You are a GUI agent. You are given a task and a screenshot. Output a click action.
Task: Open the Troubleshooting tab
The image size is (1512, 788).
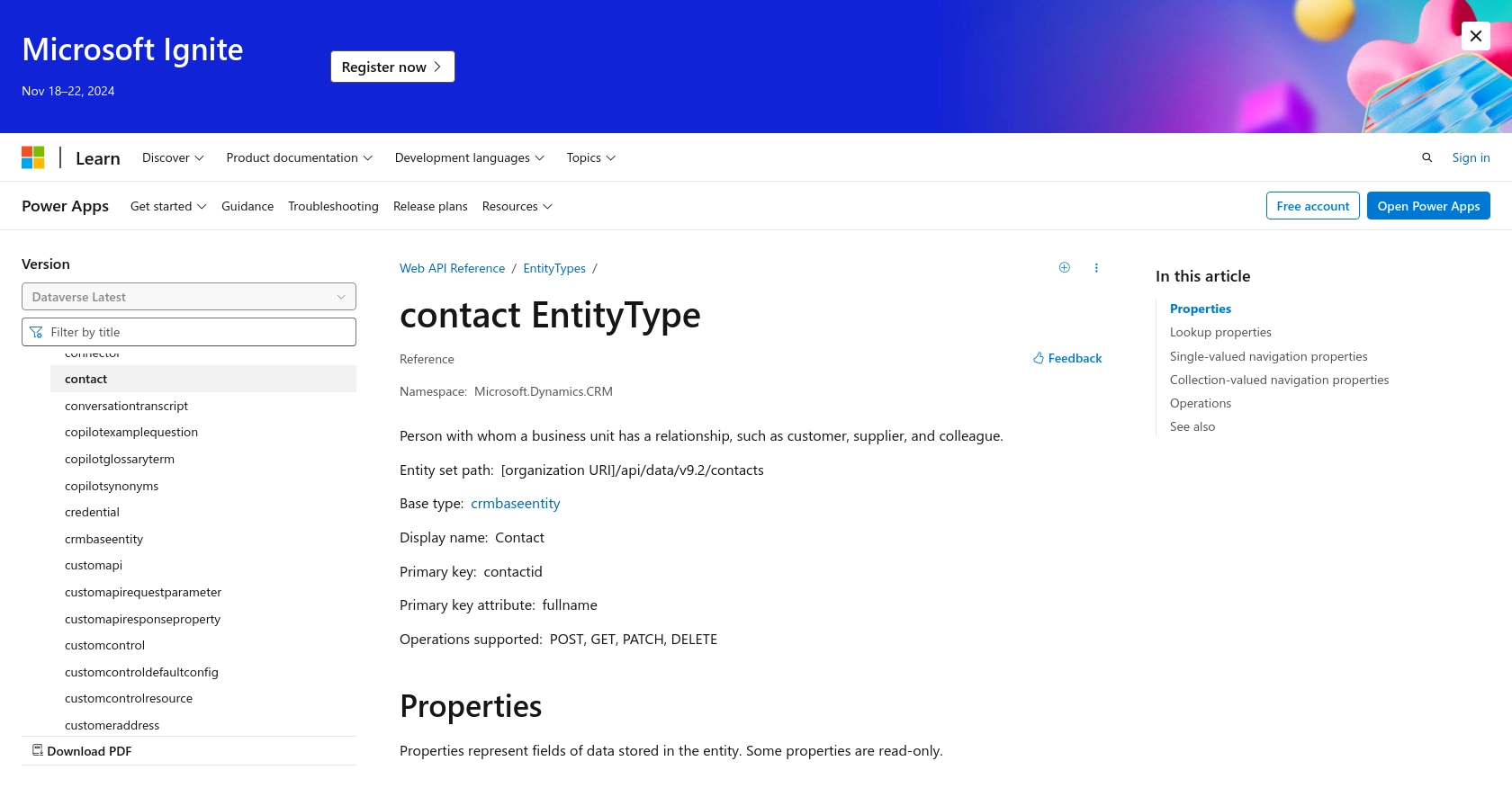333,206
